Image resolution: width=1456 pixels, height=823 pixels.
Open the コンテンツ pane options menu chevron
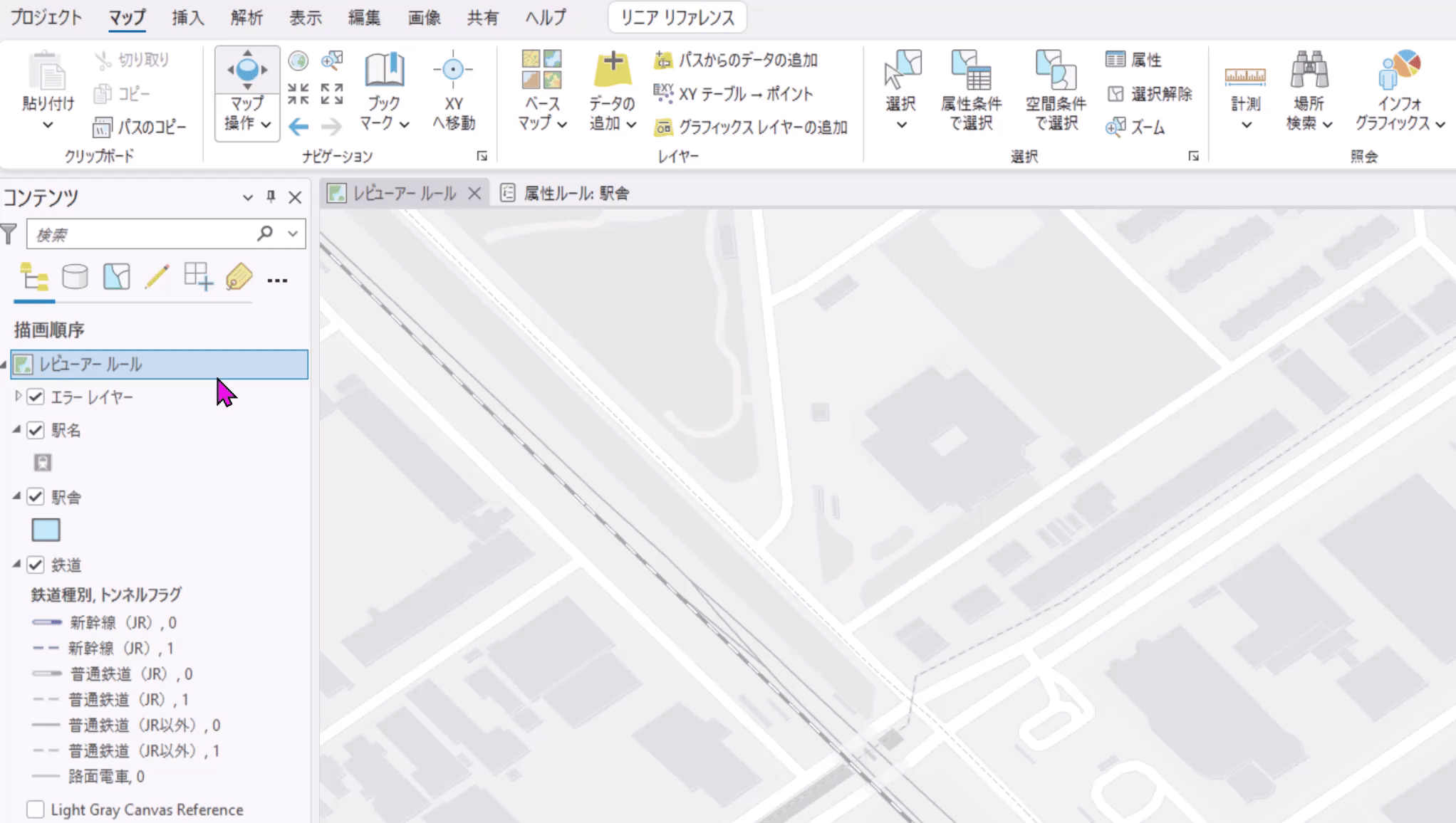click(247, 197)
